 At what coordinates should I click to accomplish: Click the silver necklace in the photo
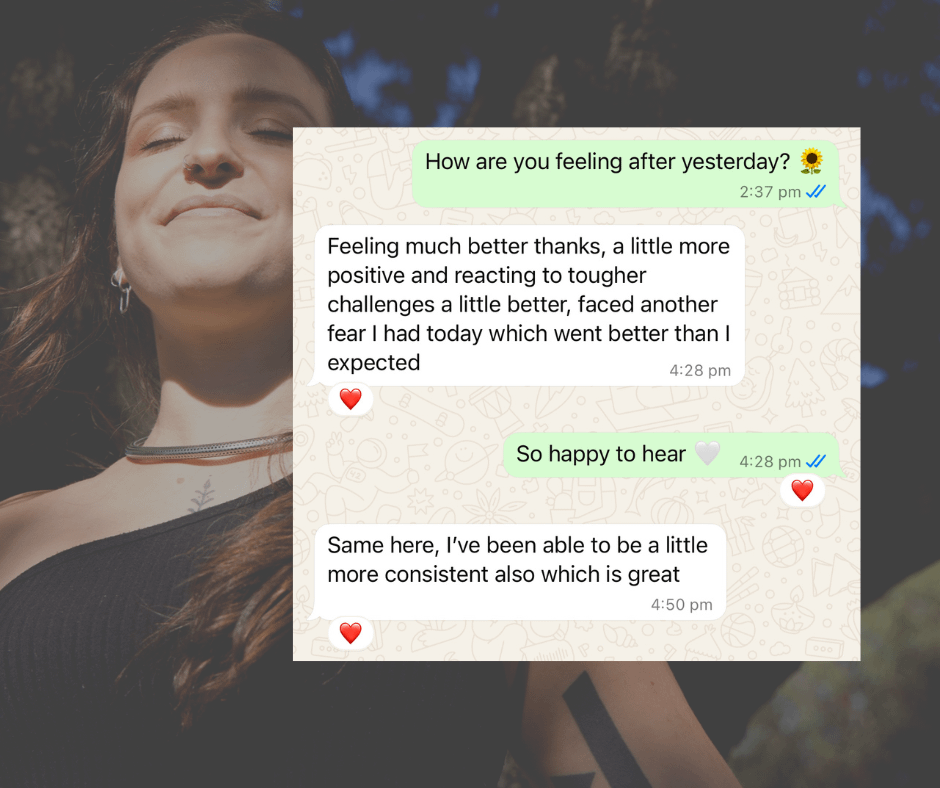pyautogui.click(x=209, y=450)
